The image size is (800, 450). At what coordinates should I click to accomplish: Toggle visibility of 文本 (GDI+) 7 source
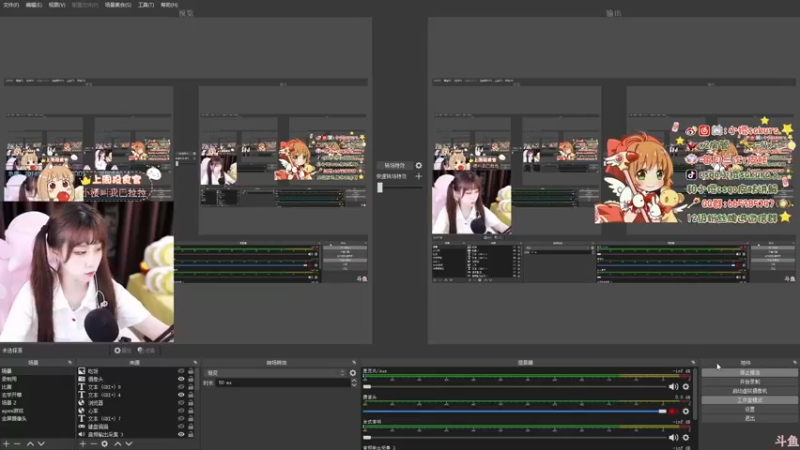pyautogui.click(x=181, y=418)
